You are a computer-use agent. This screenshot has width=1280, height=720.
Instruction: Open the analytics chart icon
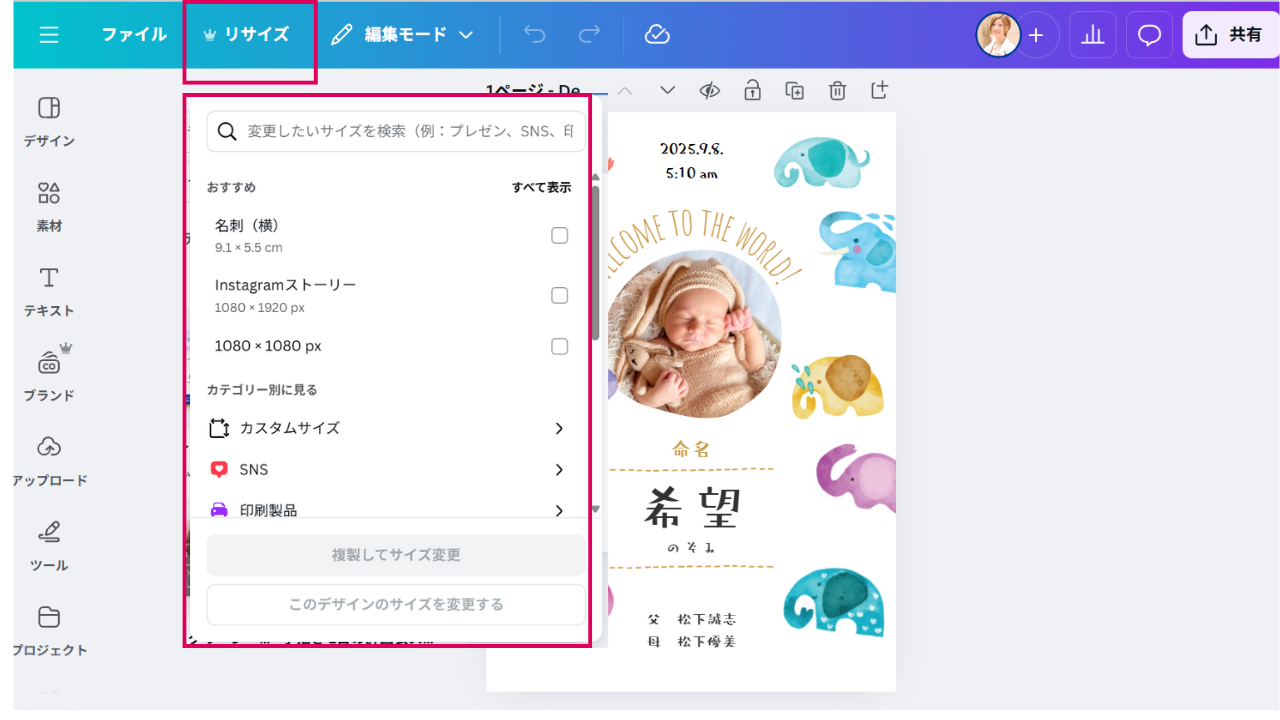point(1092,35)
